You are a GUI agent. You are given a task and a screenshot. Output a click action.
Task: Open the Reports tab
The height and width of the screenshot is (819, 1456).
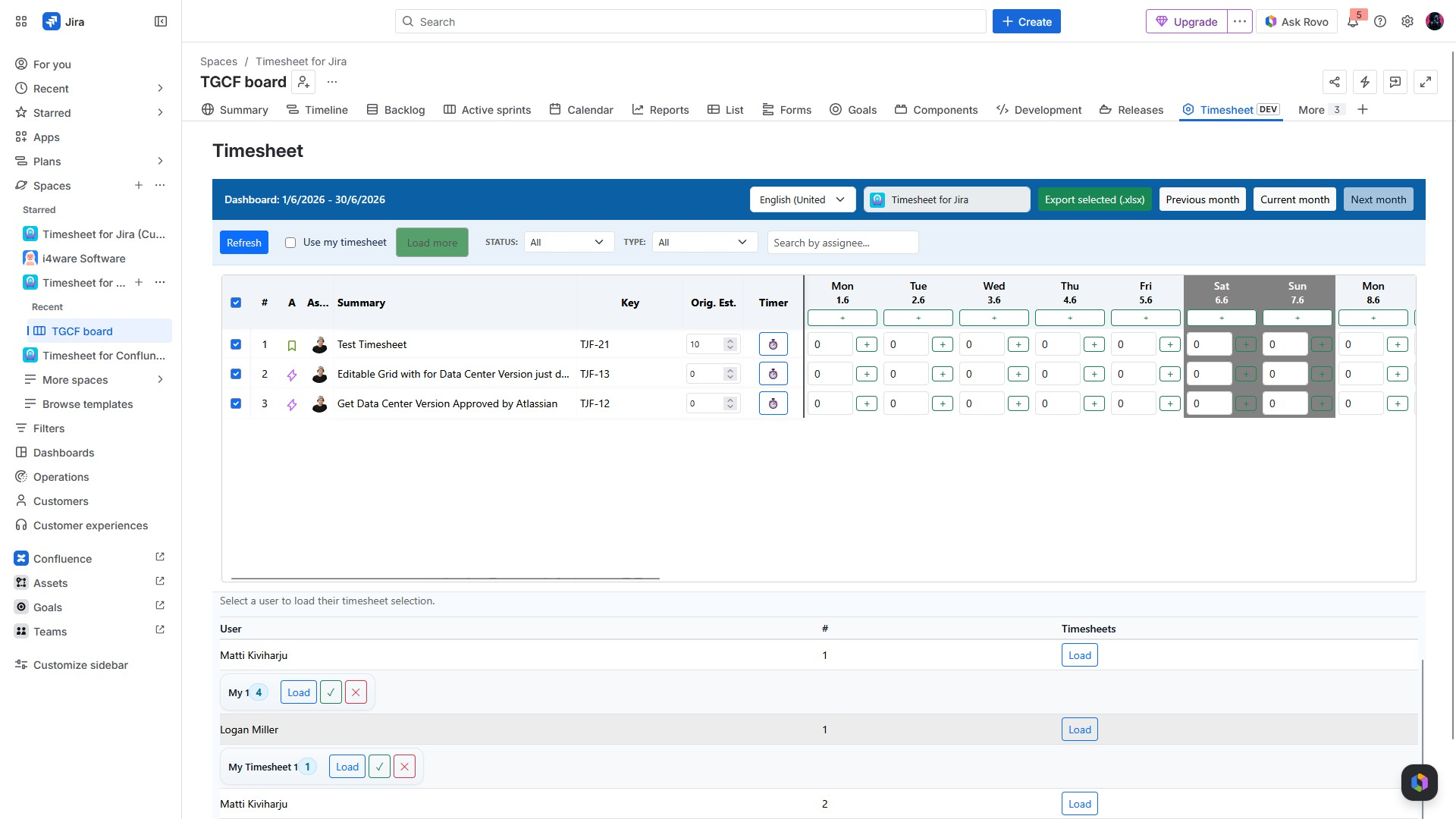point(661,110)
